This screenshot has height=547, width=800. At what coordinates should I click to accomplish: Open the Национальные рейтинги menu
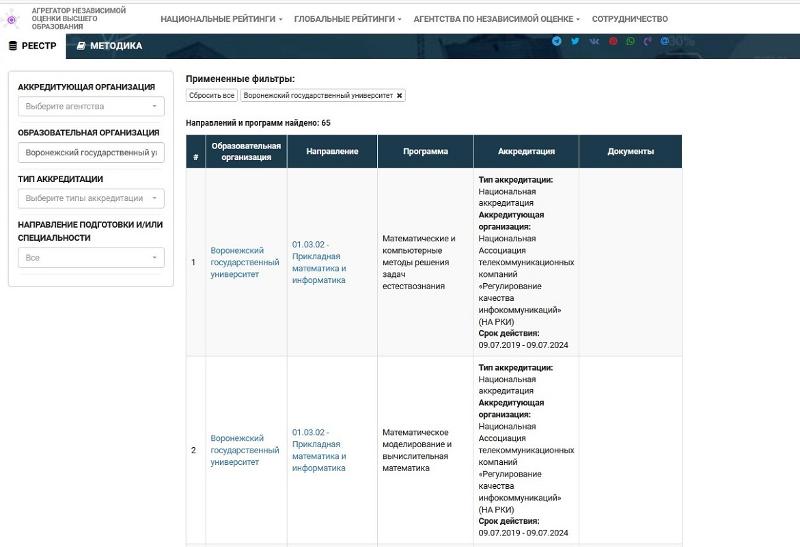click(x=221, y=19)
